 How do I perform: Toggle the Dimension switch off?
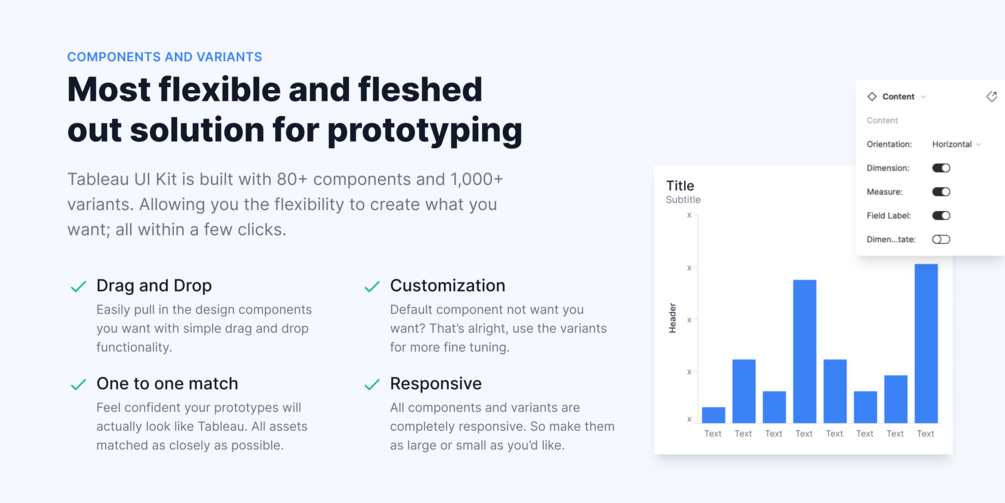point(941,168)
